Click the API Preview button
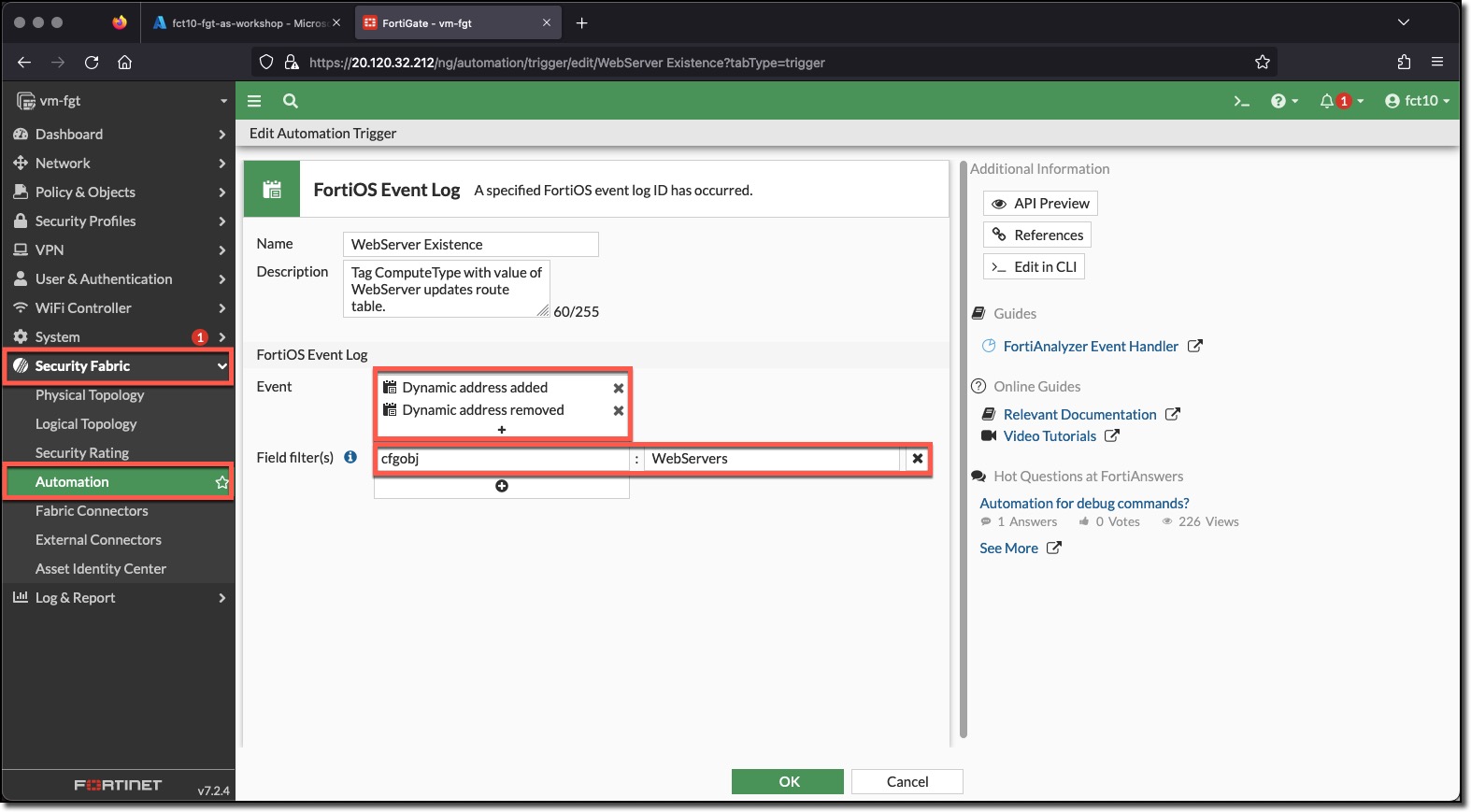 pos(1040,204)
